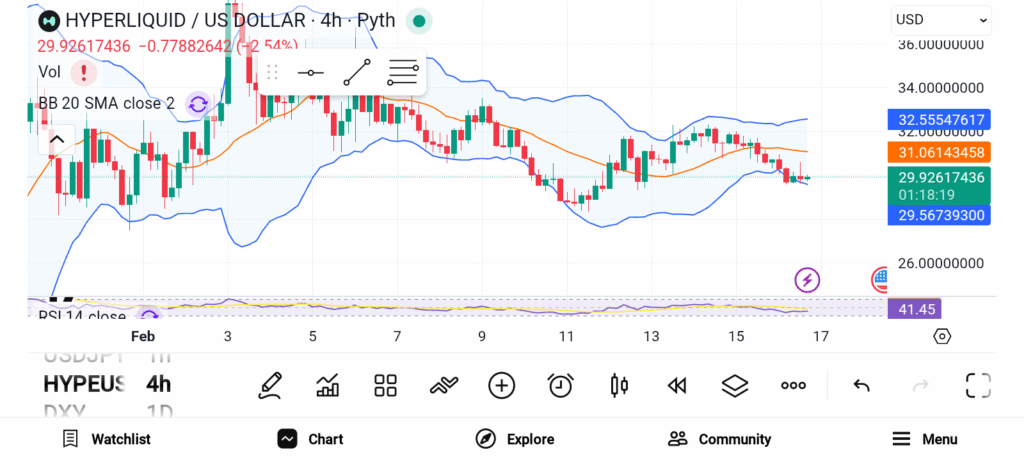Click the purple lightning bolt icon
This screenshot has width=1024, height=461.
tap(807, 280)
